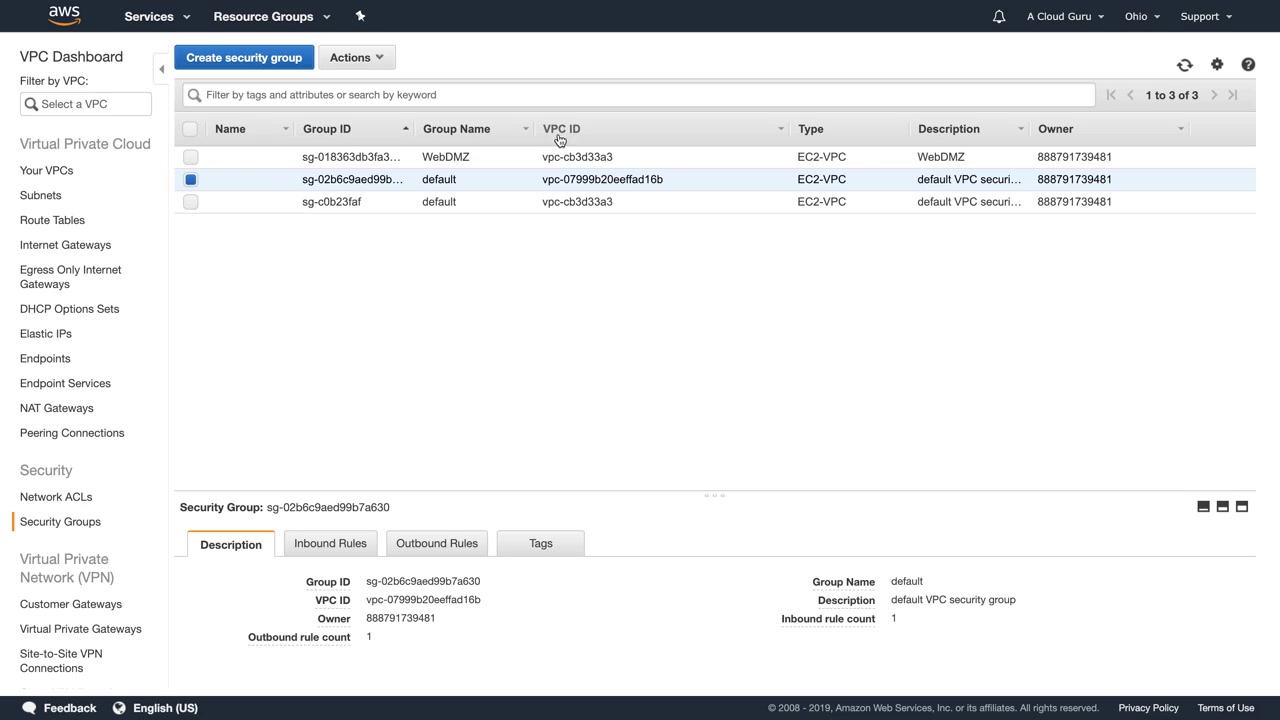Go to the AWS console home logo
The image size is (1280, 720).
[x=64, y=16]
